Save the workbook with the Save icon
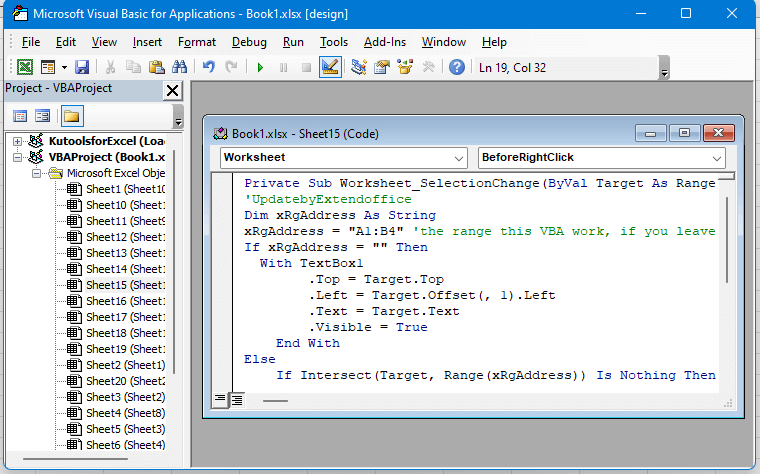The image size is (760, 474). pos(82,67)
